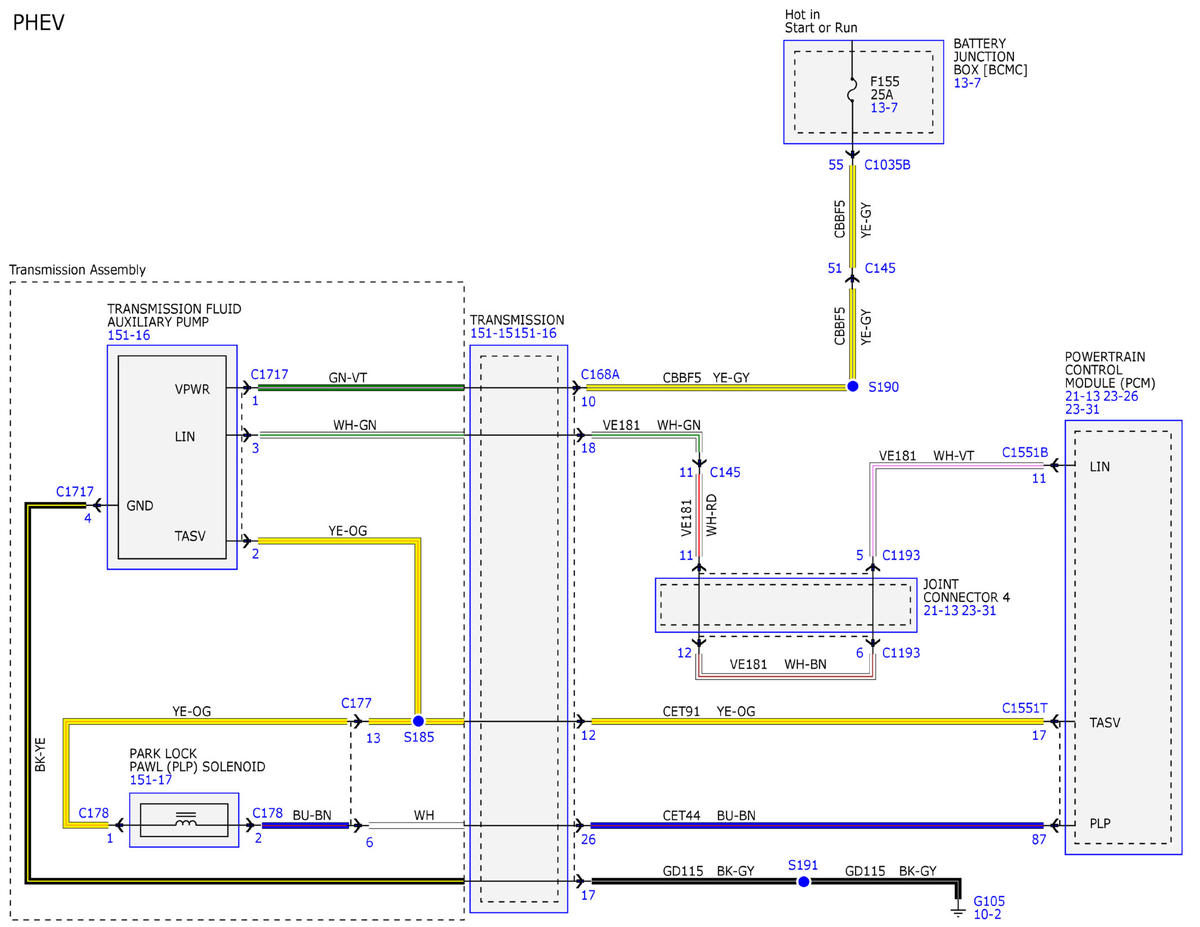Click the 'CET44 BU-BN' wire label
This screenshot has width=1200, height=927.
(x=709, y=816)
